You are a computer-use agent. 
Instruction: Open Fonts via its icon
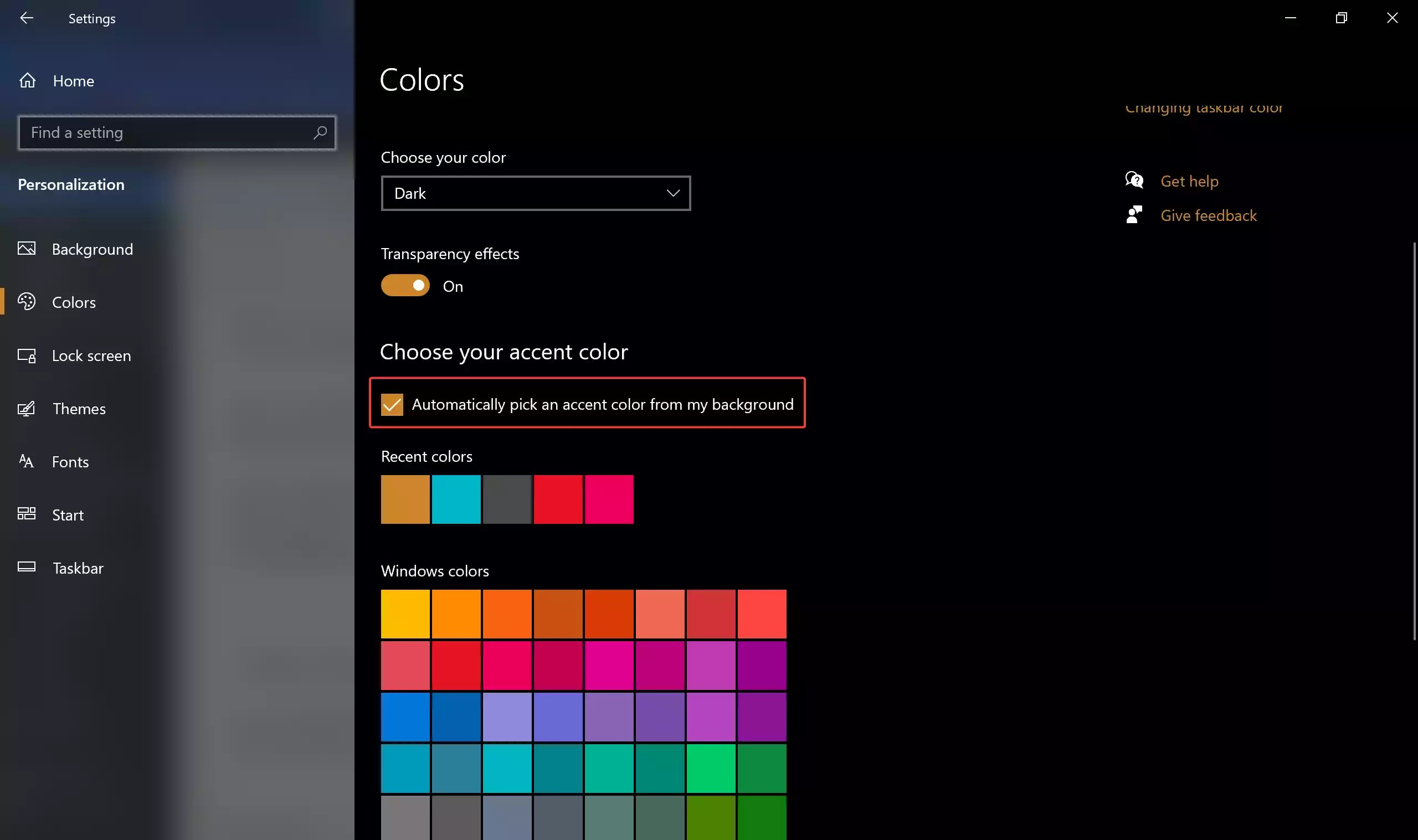coord(26,461)
